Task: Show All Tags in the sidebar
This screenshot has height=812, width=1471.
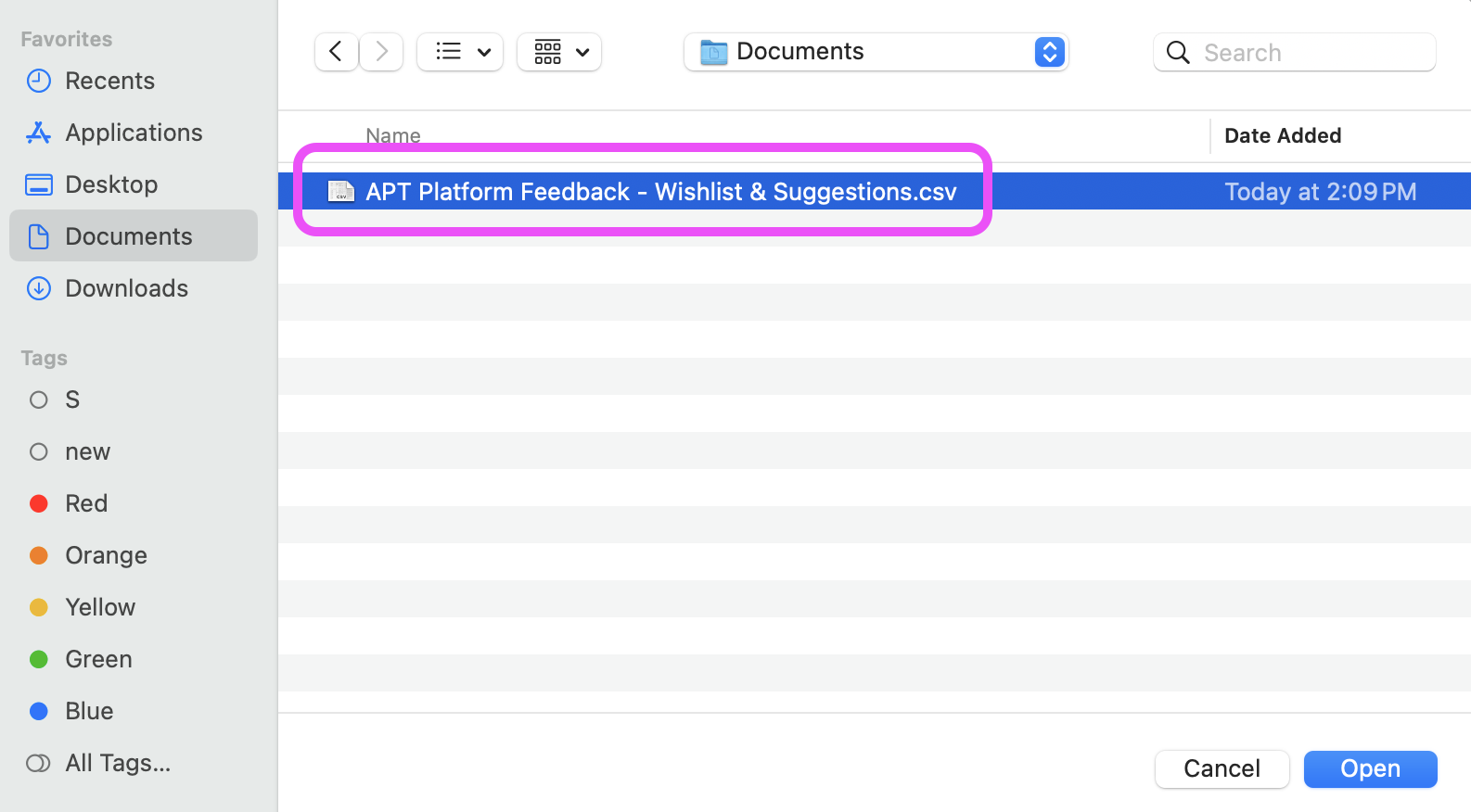Action: [x=117, y=763]
